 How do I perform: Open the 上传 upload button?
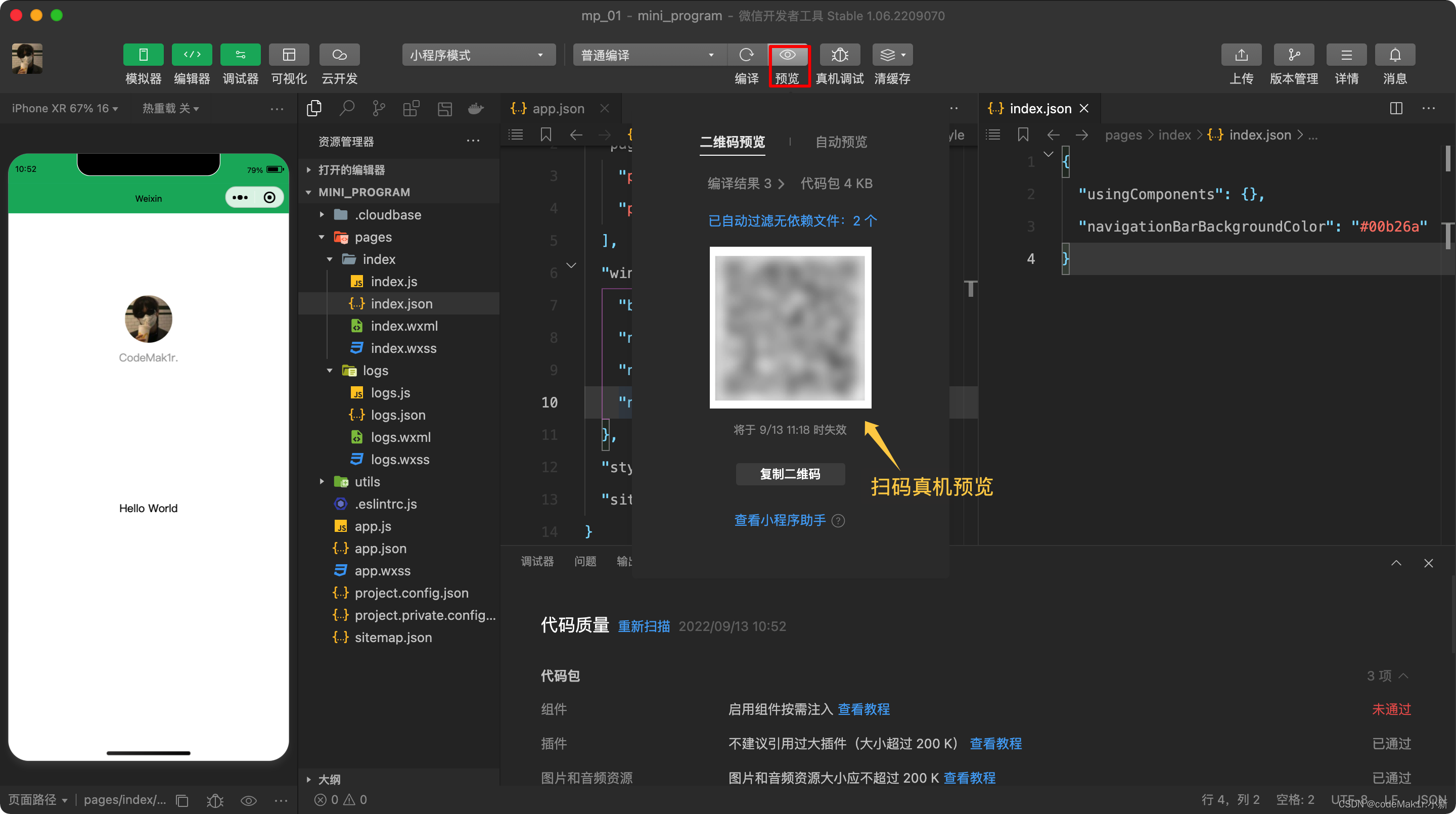(1241, 55)
